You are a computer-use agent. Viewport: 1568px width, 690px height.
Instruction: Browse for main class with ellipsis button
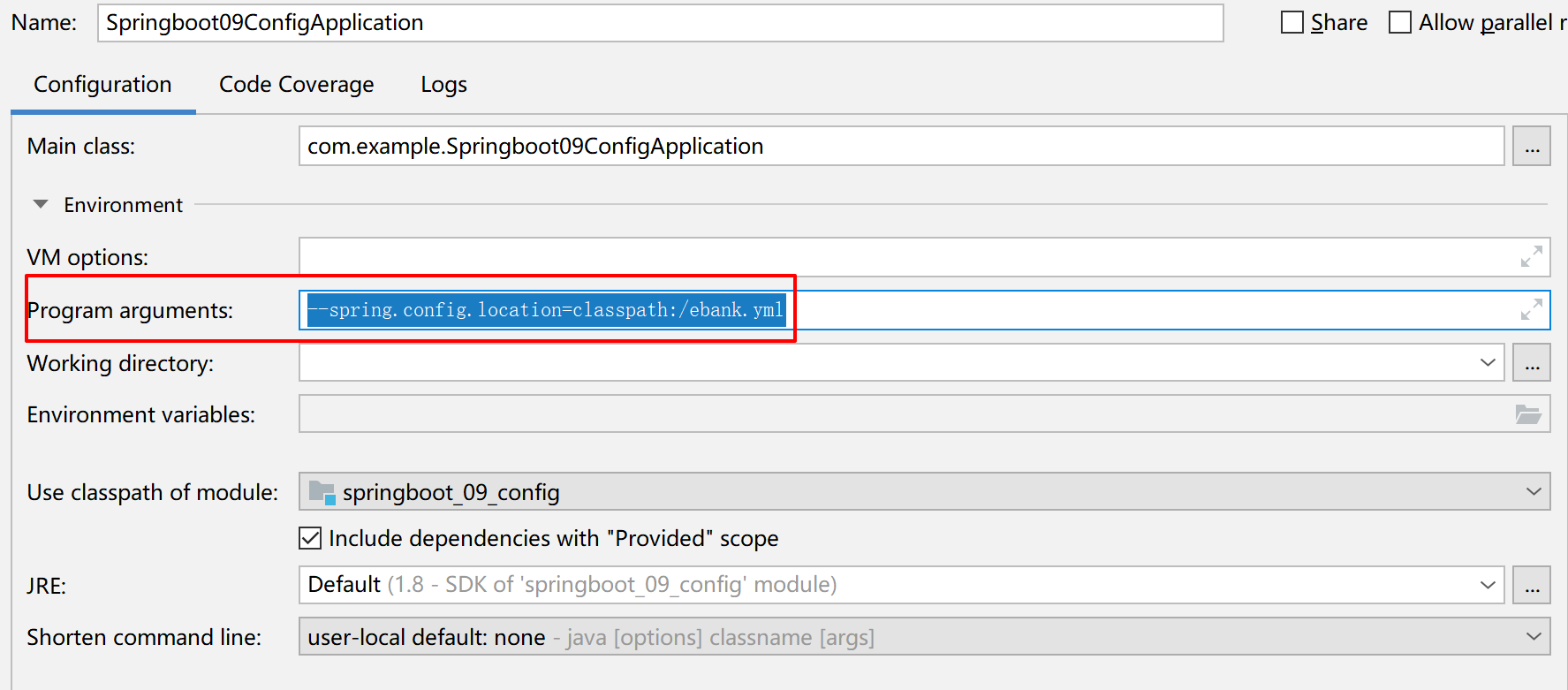coord(1532,146)
